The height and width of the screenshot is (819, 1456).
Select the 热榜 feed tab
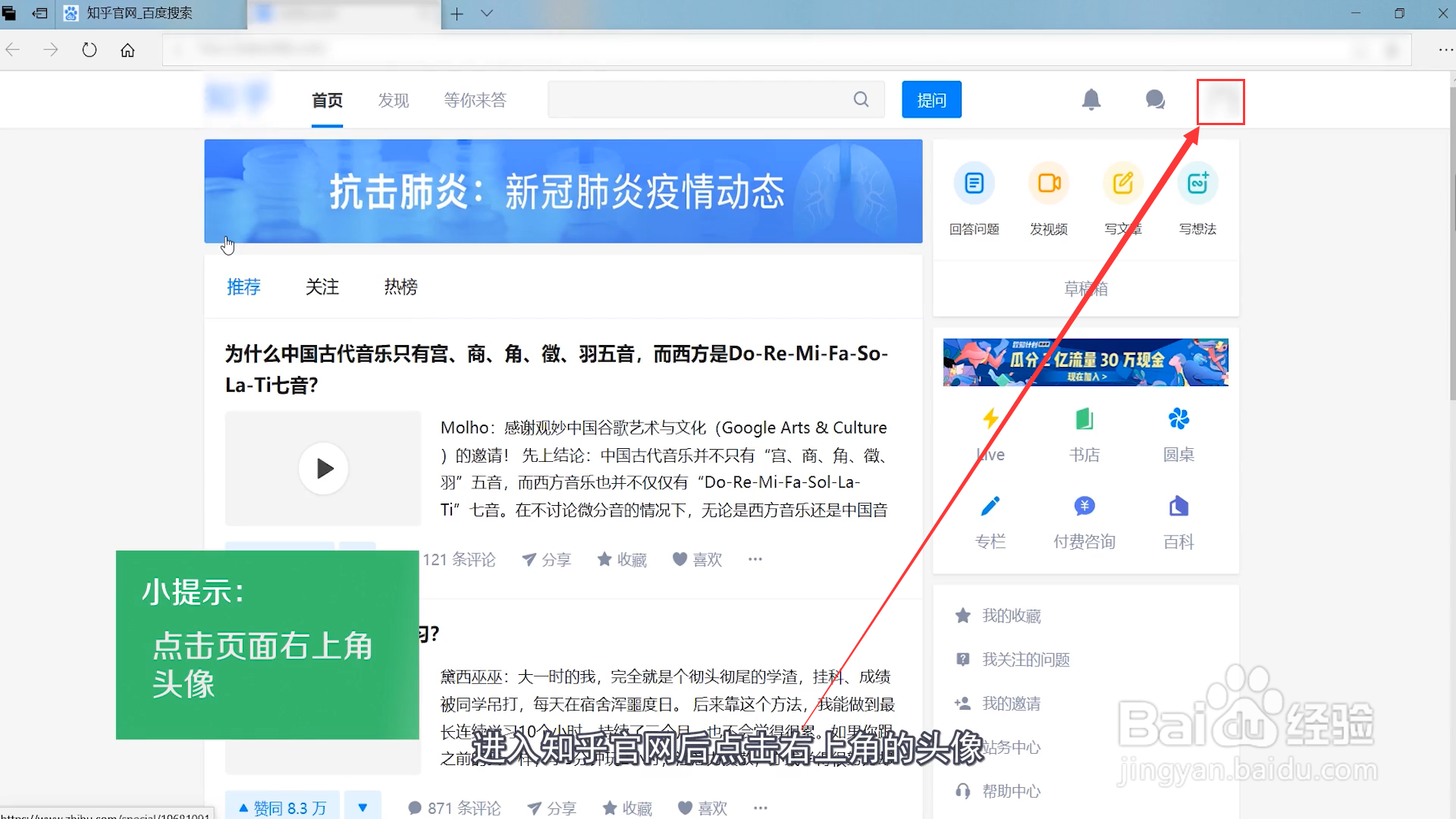(401, 287)
